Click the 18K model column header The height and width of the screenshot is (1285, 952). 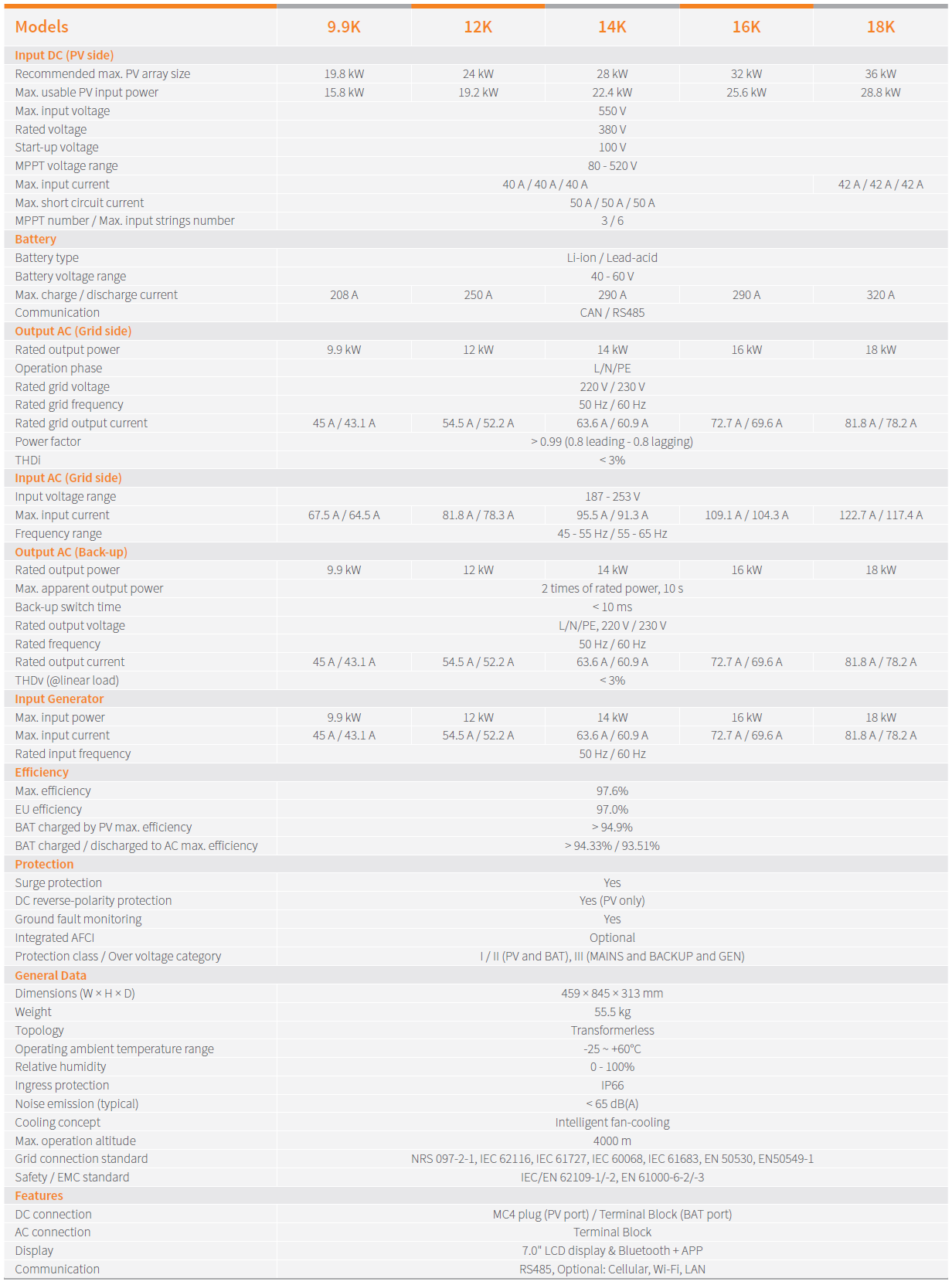880,27
